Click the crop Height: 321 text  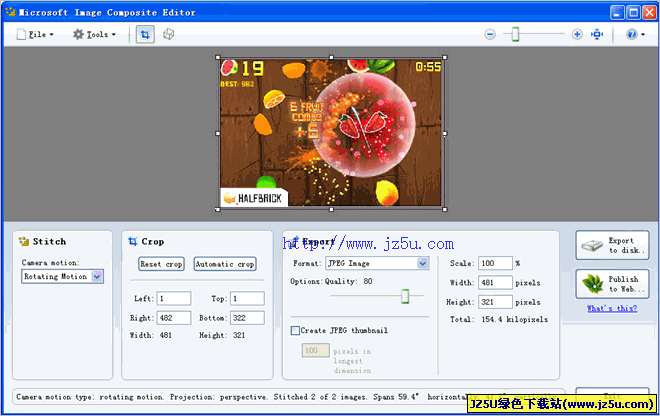pos(222,335)
